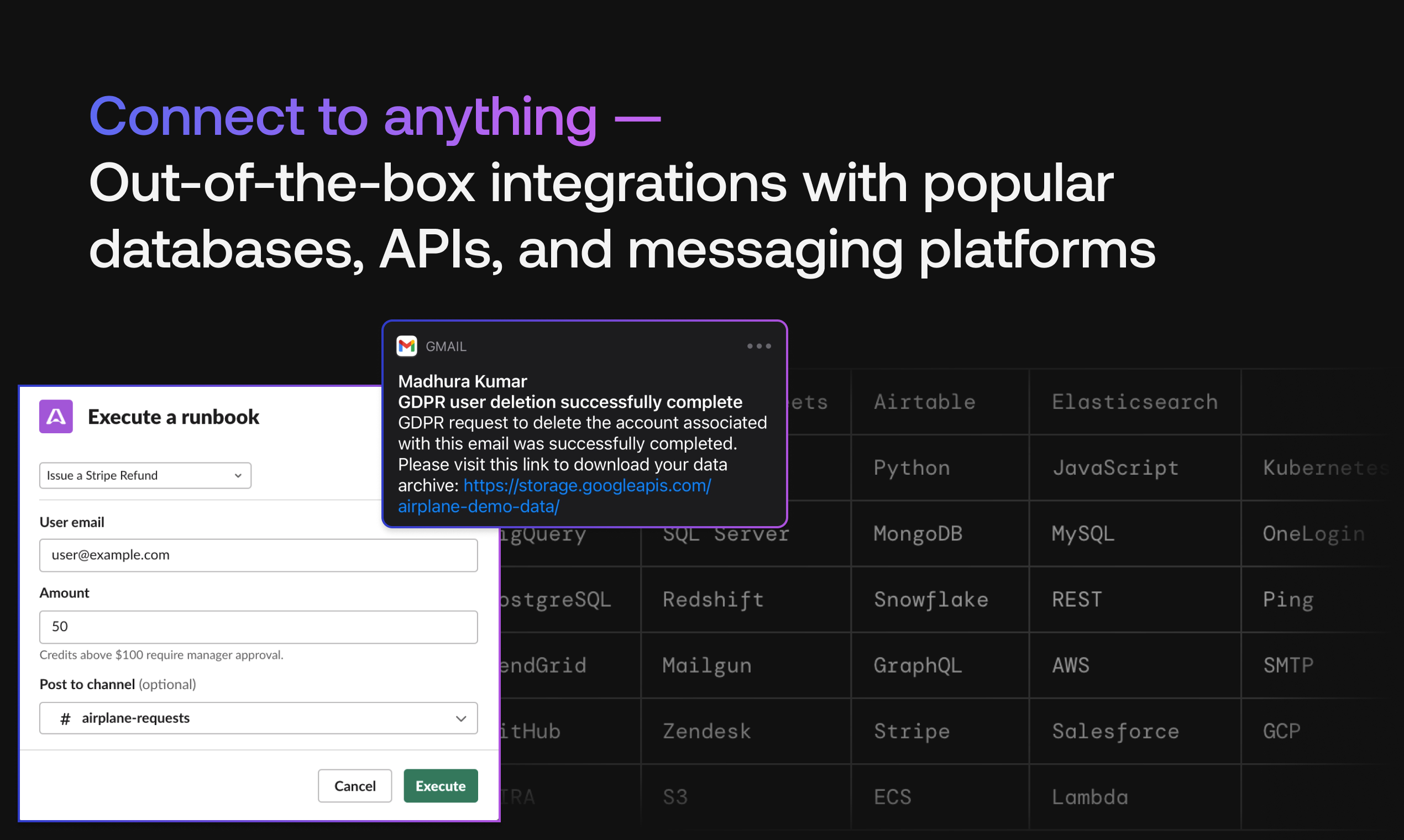Viewport: 1404px width, 840px height.
Task: Select the Zendesk integration cell
Action: [x=746, y=731]
